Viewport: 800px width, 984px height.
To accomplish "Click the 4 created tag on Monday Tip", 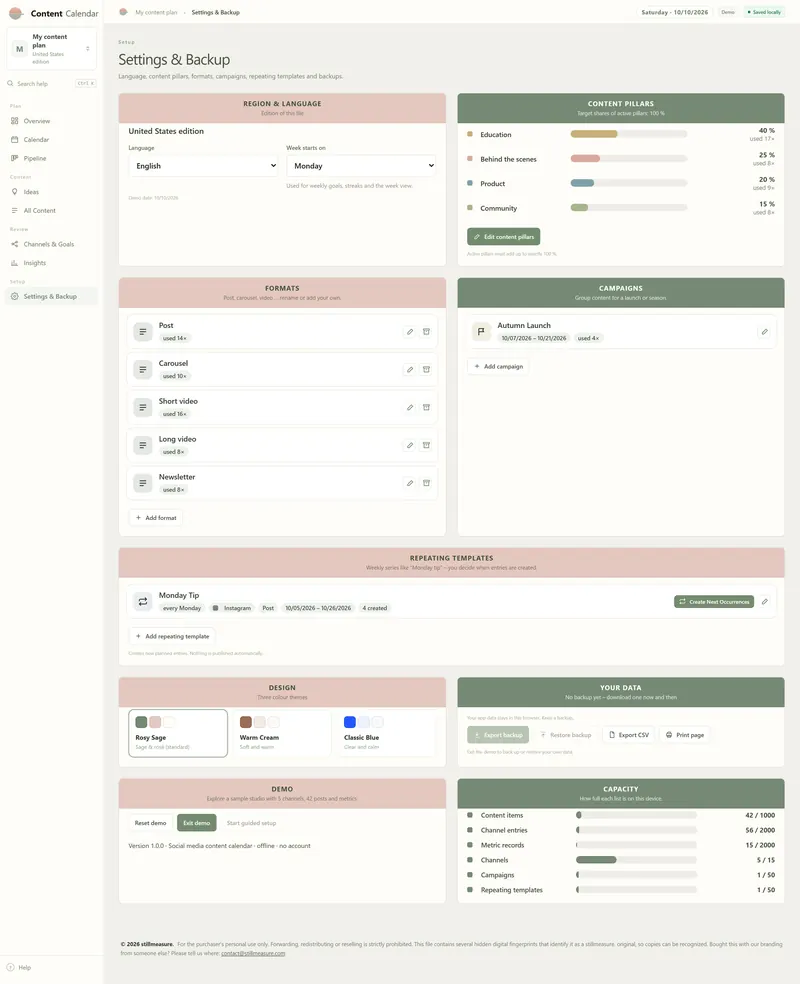I will (x=375, y=608).
